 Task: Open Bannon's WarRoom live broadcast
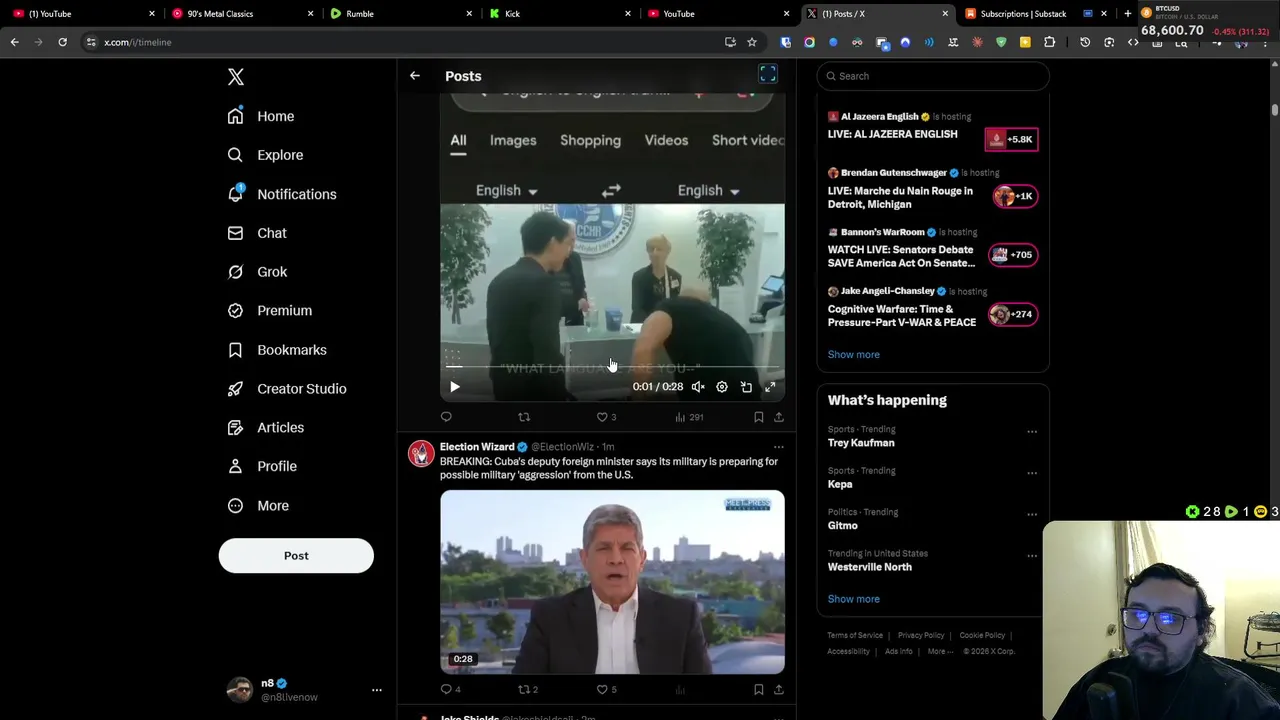[x=933, y=248]
